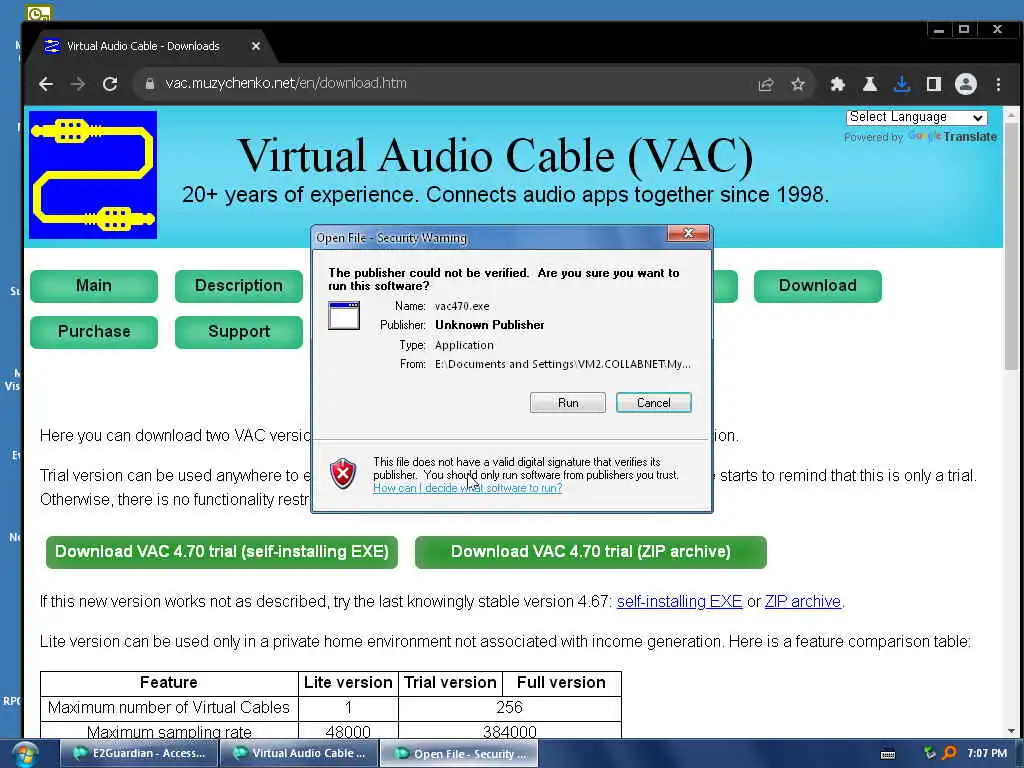1024x768 pixels.
Task: Click the 'Full version' table header
Action: click(562, 683)
